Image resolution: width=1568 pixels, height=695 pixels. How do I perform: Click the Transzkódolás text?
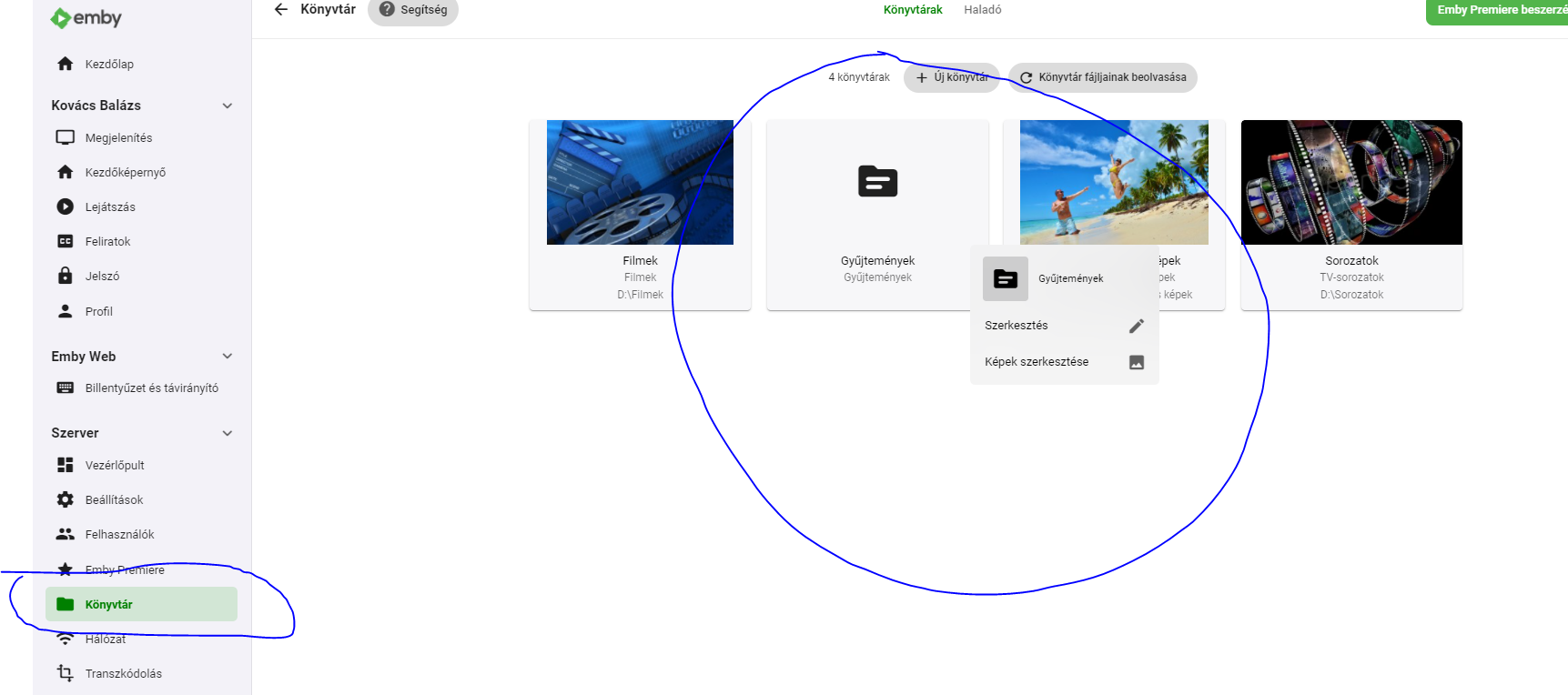pos(124,673)
